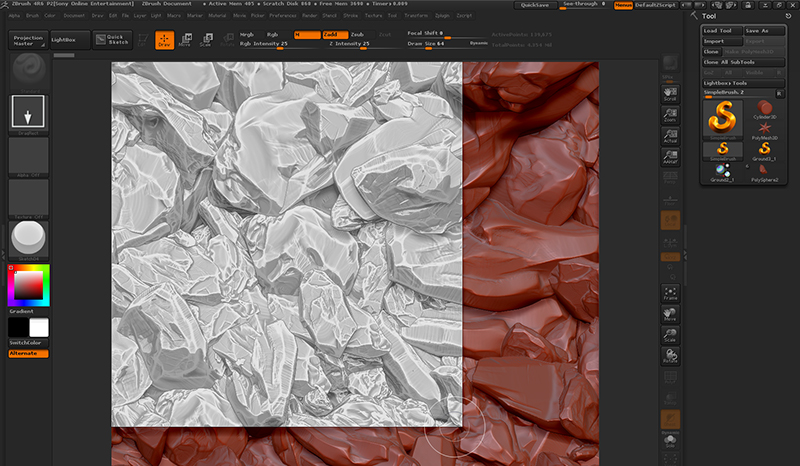
Task: Click the R button beside SimpleBrush slider
Action: (x=779, y=93)
